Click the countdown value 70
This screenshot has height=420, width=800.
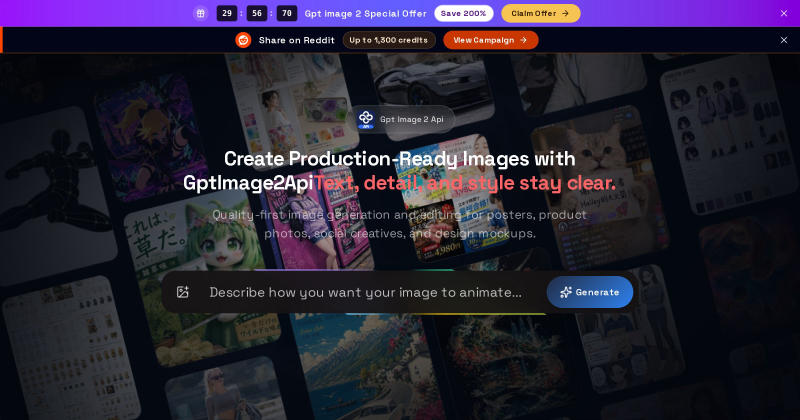tap(287, 13)
